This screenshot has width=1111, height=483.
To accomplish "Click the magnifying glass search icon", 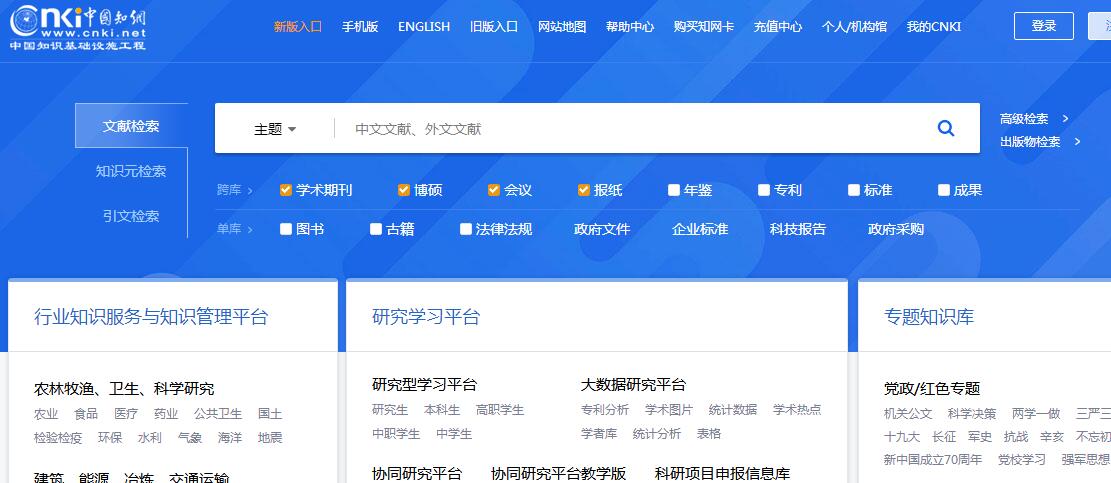I will (945, 128).
